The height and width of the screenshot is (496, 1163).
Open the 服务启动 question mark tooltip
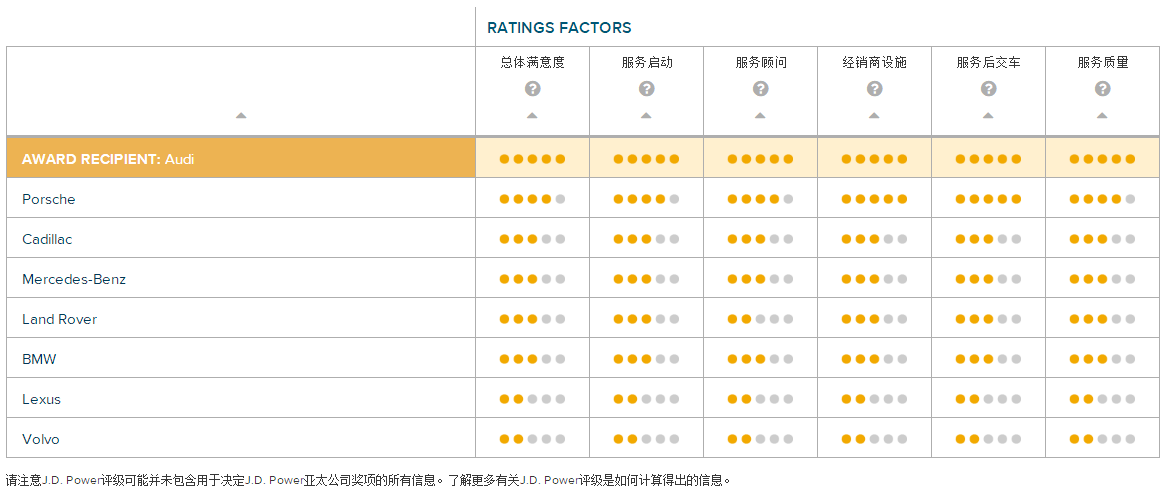pyautogui.click(x=646, y=89)
